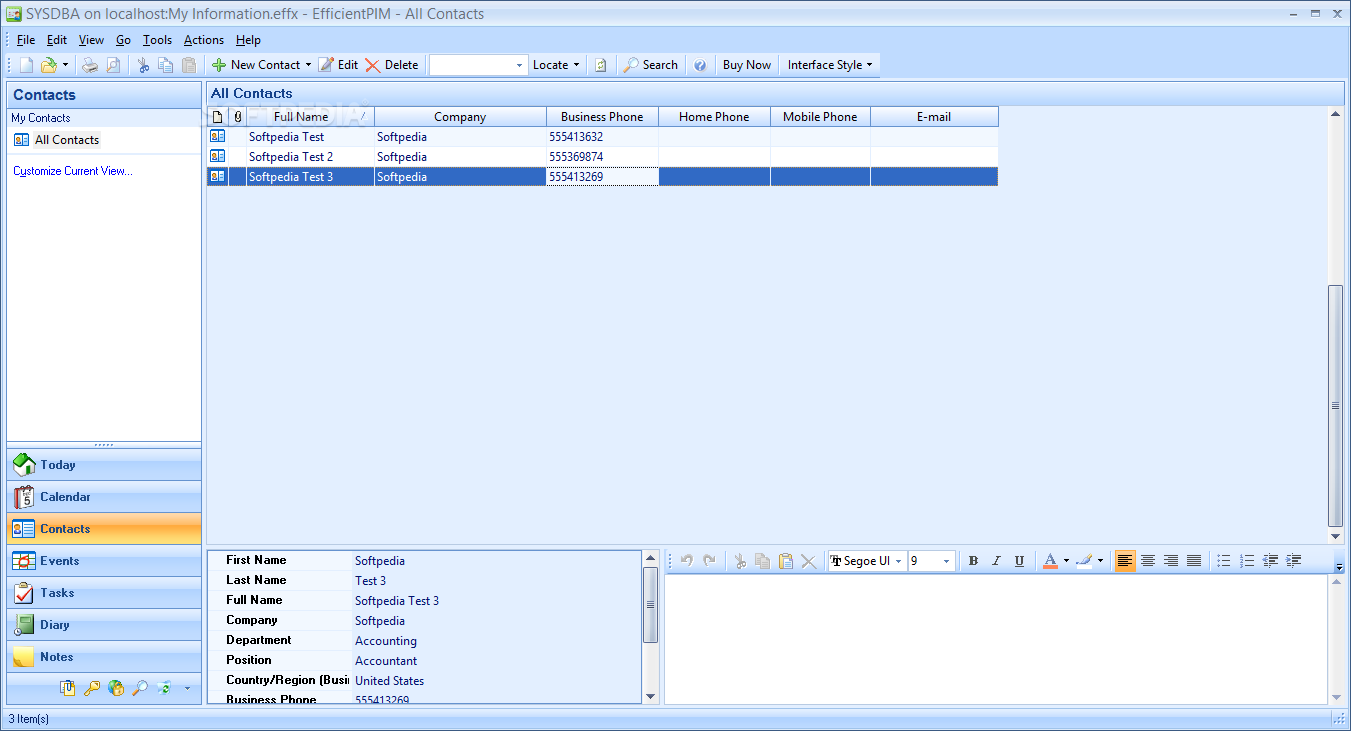The width and height of the screenshot is (1351, 731).
Task: Click the Buy Now button
Action: point(747,65)
